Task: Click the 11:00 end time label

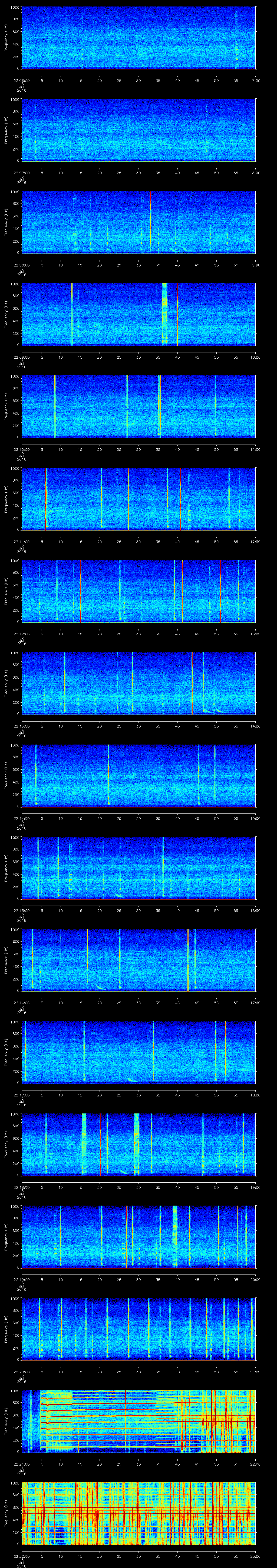Action: tap(255, 449)
